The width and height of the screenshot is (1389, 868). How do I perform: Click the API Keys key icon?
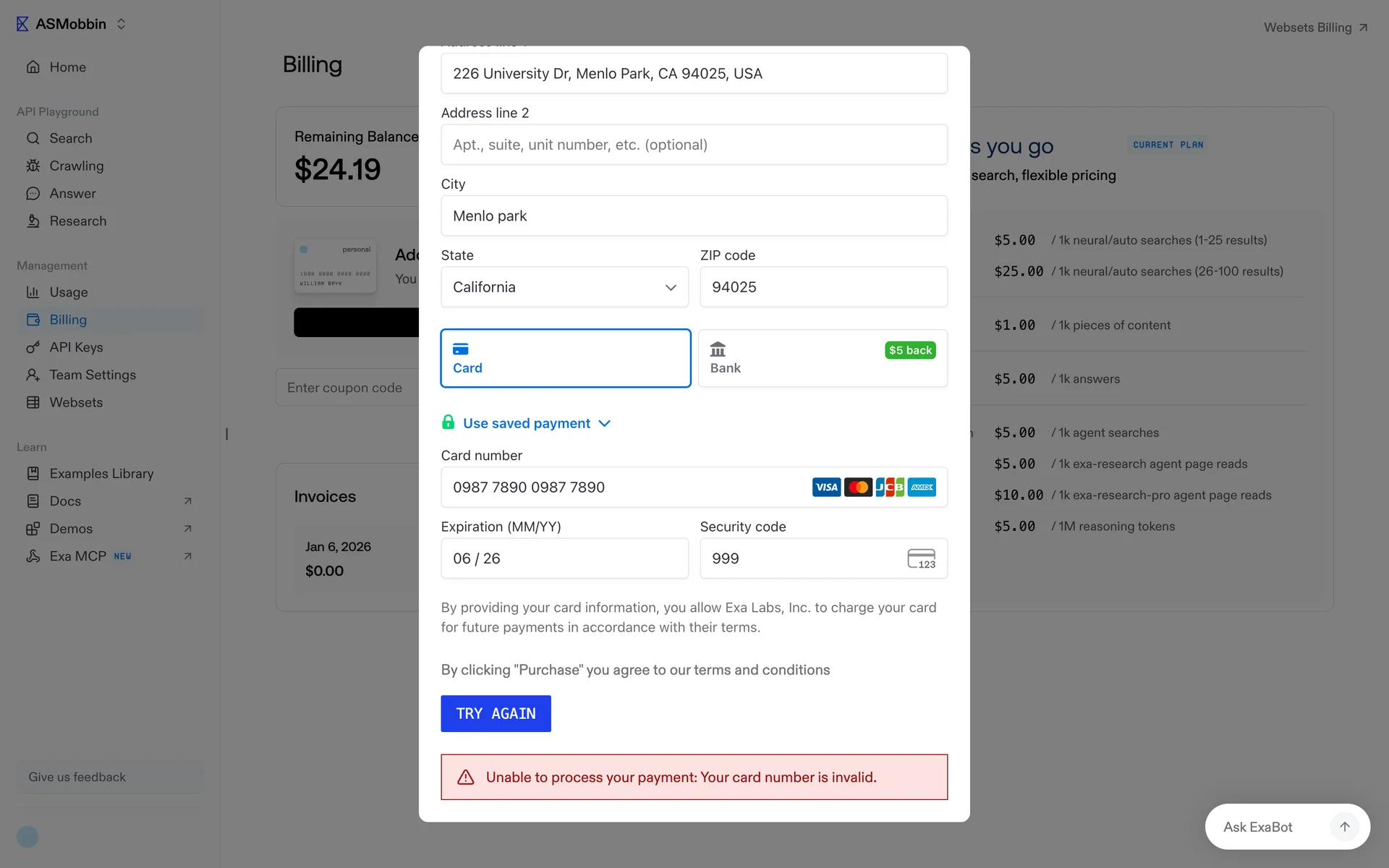pos(33,347)
